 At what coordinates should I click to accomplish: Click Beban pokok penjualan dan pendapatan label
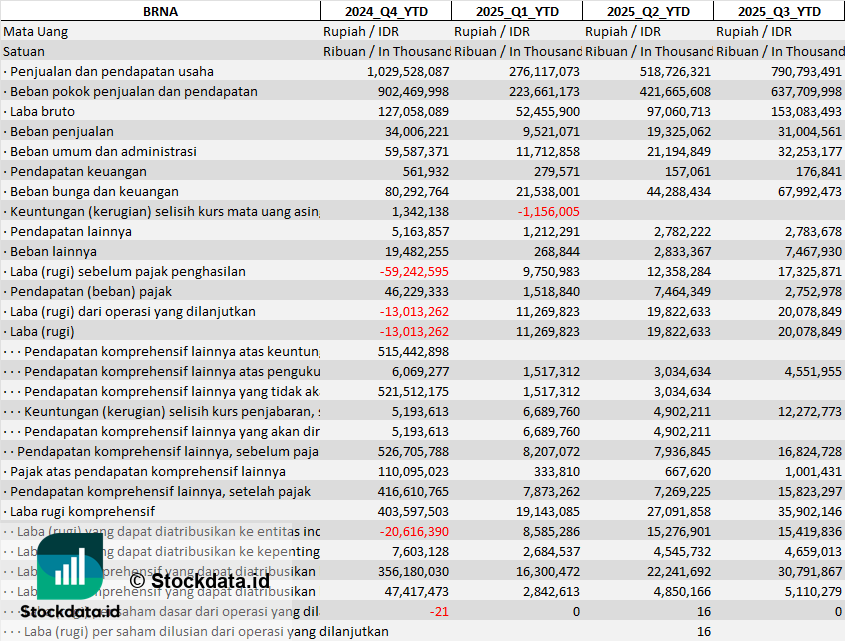134,92
